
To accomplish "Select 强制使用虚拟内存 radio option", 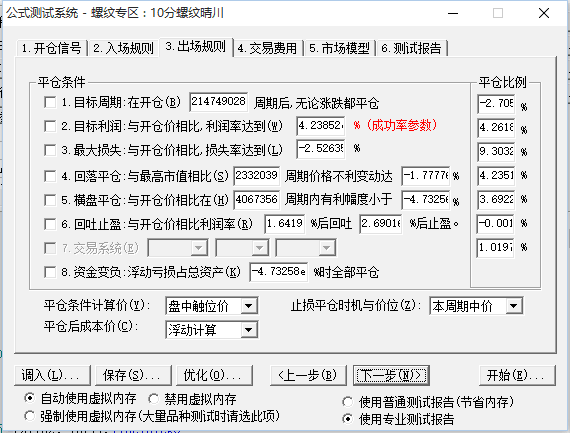I will pos(29,416).
